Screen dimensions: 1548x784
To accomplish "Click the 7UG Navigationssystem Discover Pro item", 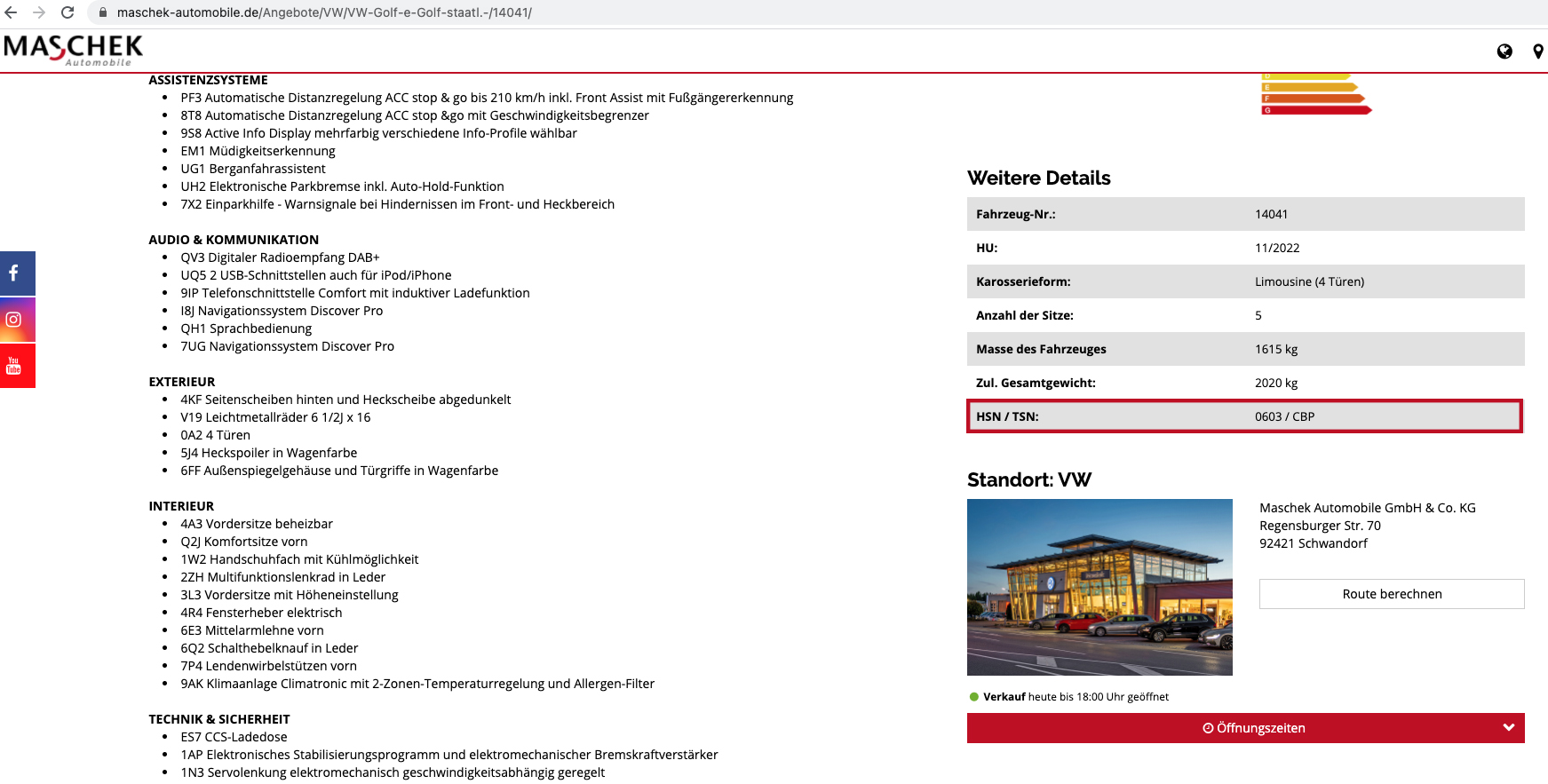I will 287,346.
